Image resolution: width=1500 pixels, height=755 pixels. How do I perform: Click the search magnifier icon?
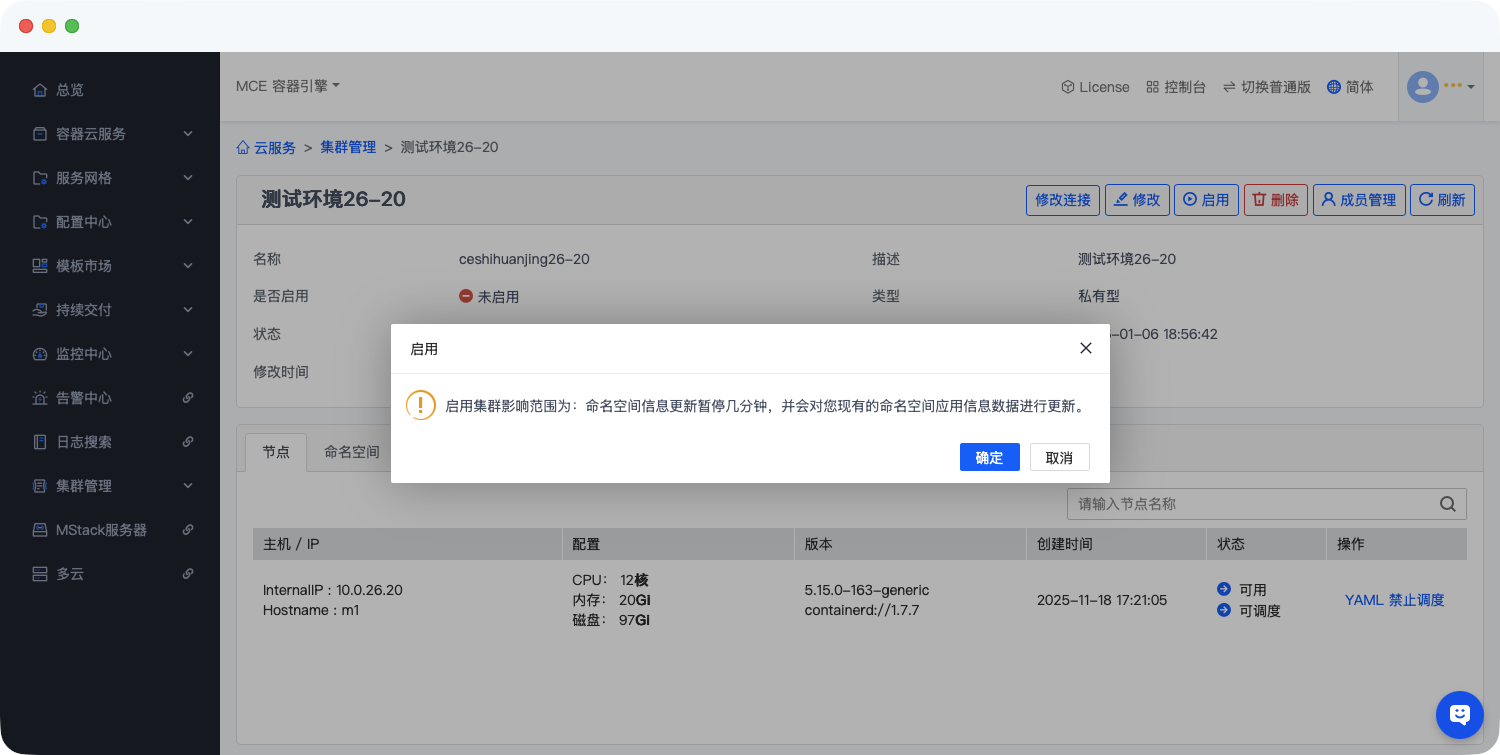point(1447,504)
